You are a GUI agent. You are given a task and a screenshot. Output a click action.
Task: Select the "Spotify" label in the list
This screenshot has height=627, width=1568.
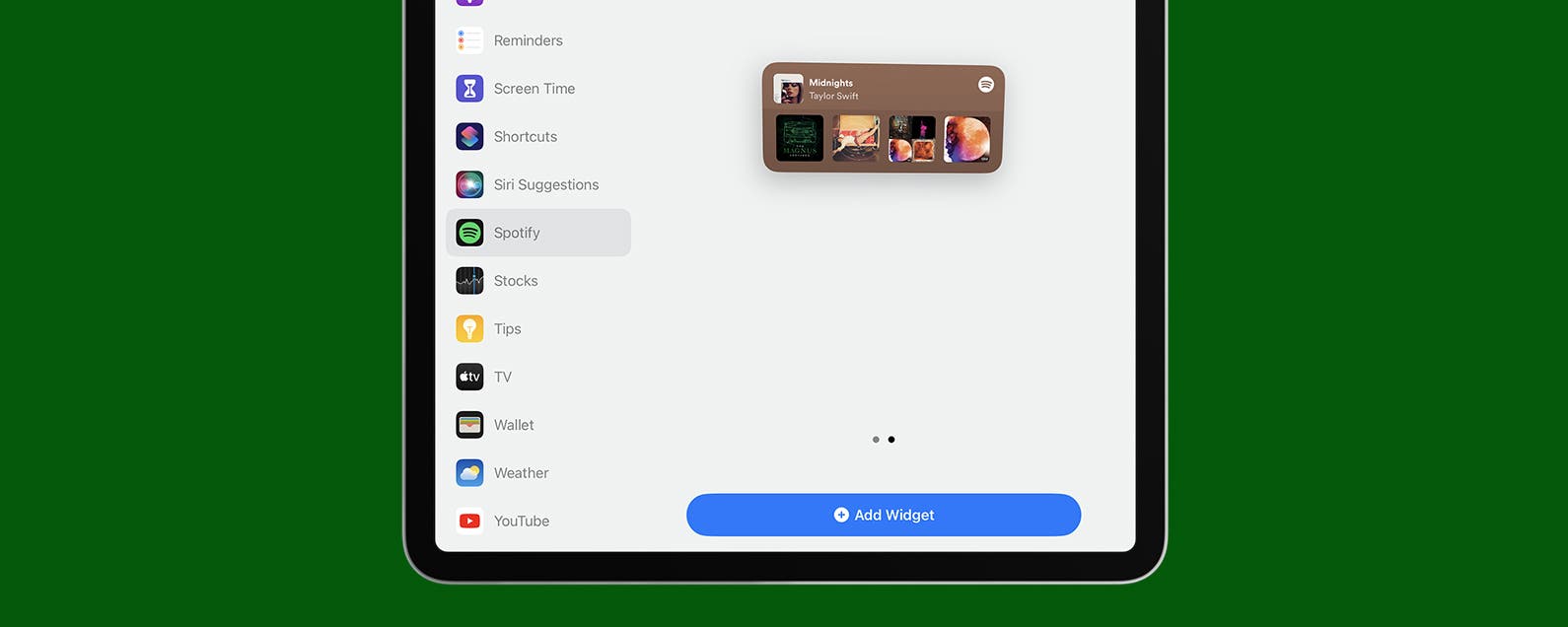(x=517, y=233)
